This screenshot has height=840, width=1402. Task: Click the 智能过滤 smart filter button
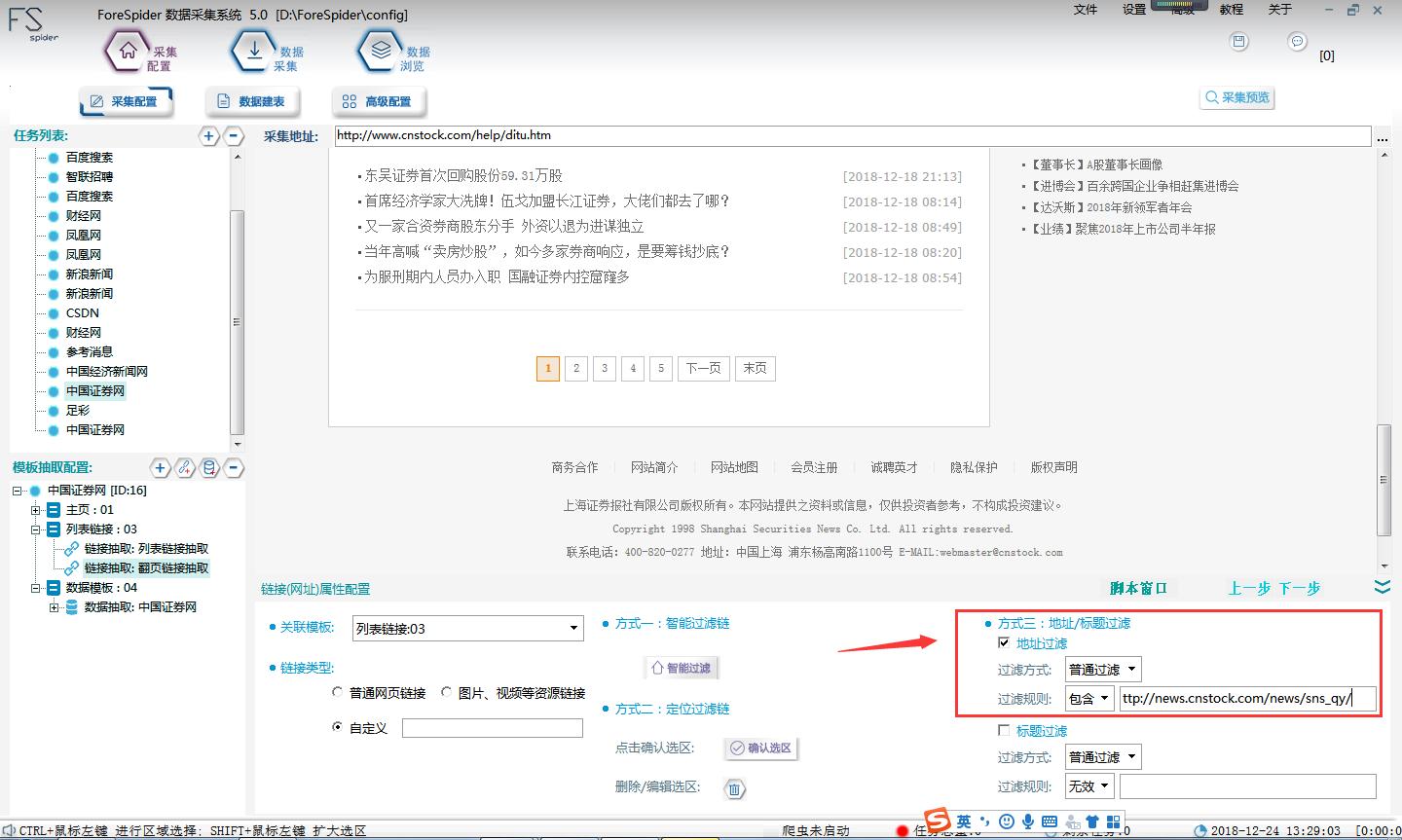coord(682,667)
